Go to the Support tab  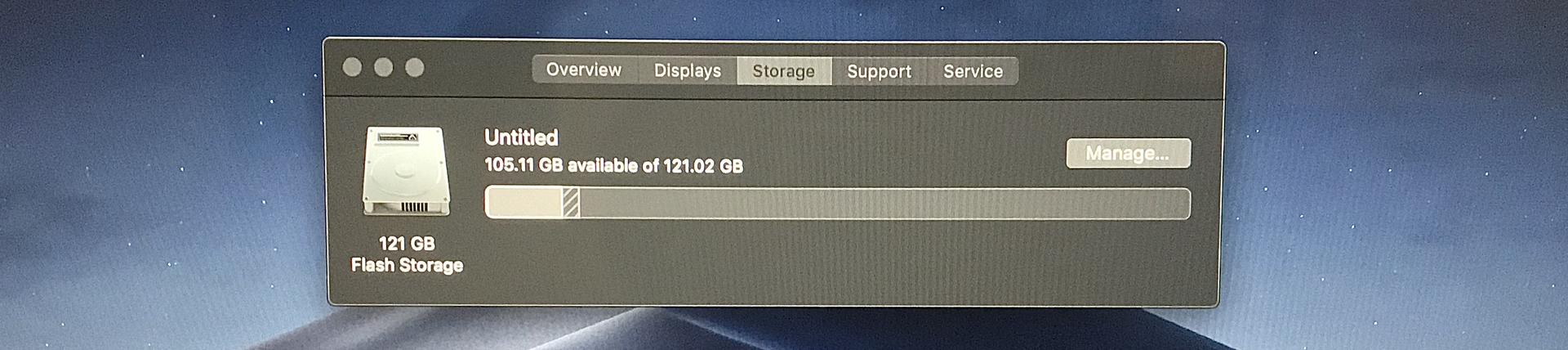tap(880, 70)
